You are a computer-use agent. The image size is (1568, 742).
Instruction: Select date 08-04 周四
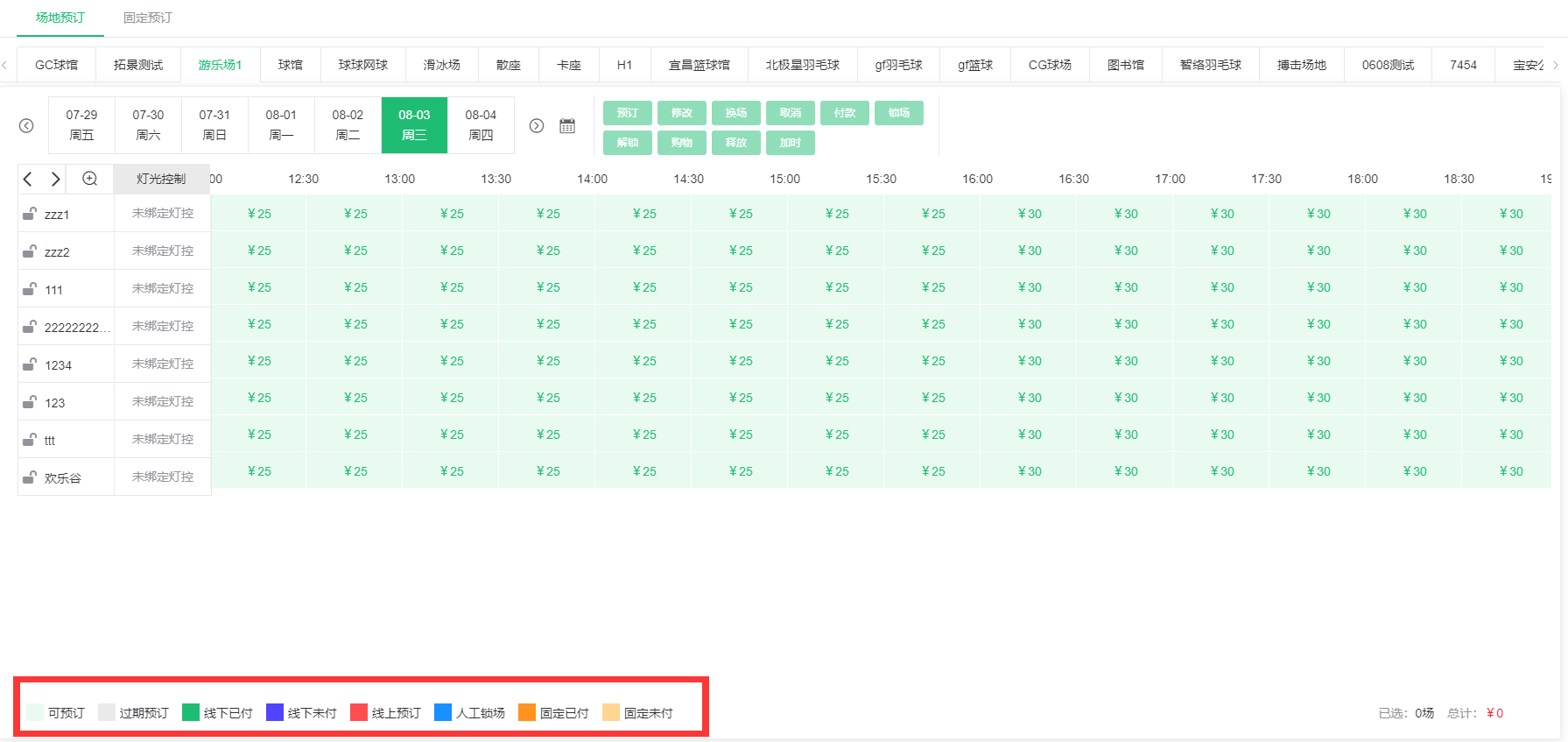point(481,125)
